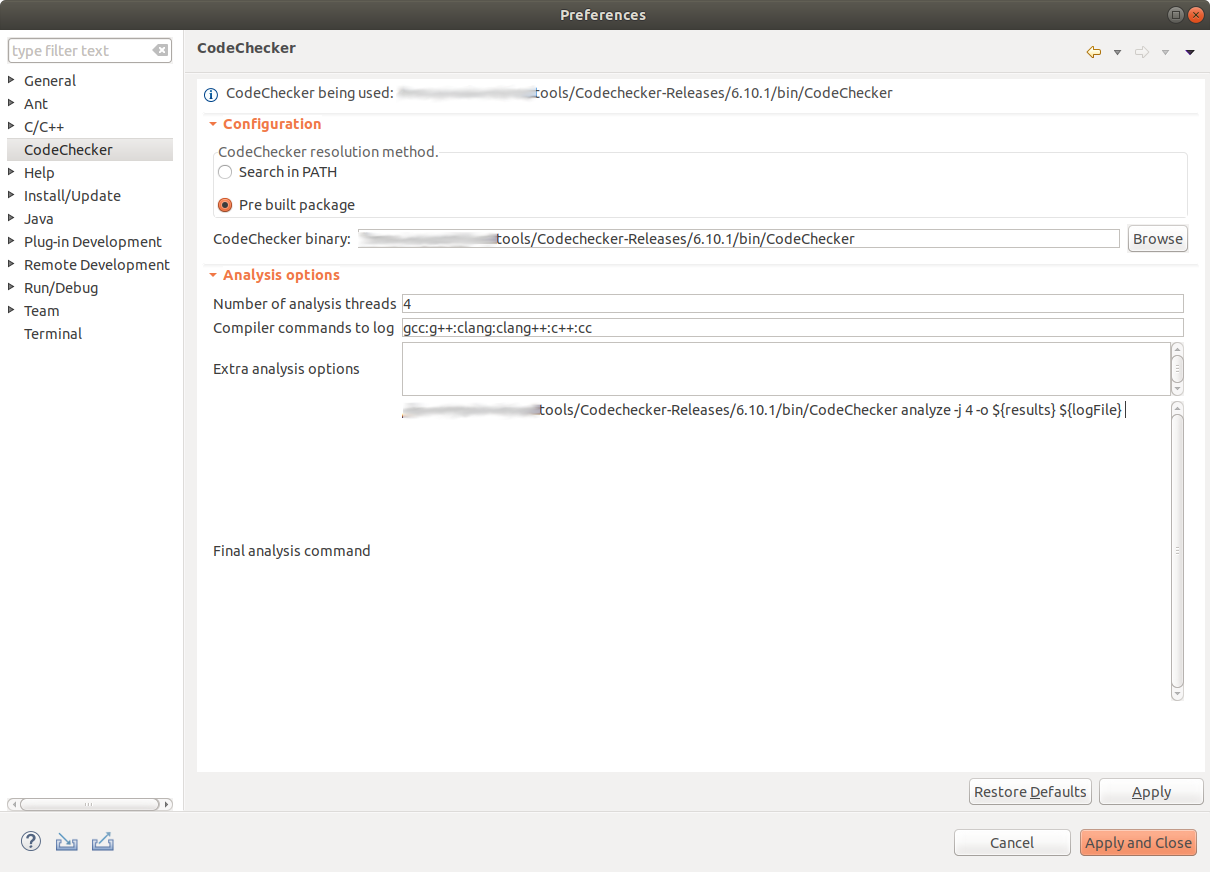Screen dimensions: 1210x872
Task: Click the info icon beside CodeChecker being used
Action: click(211, 95)
